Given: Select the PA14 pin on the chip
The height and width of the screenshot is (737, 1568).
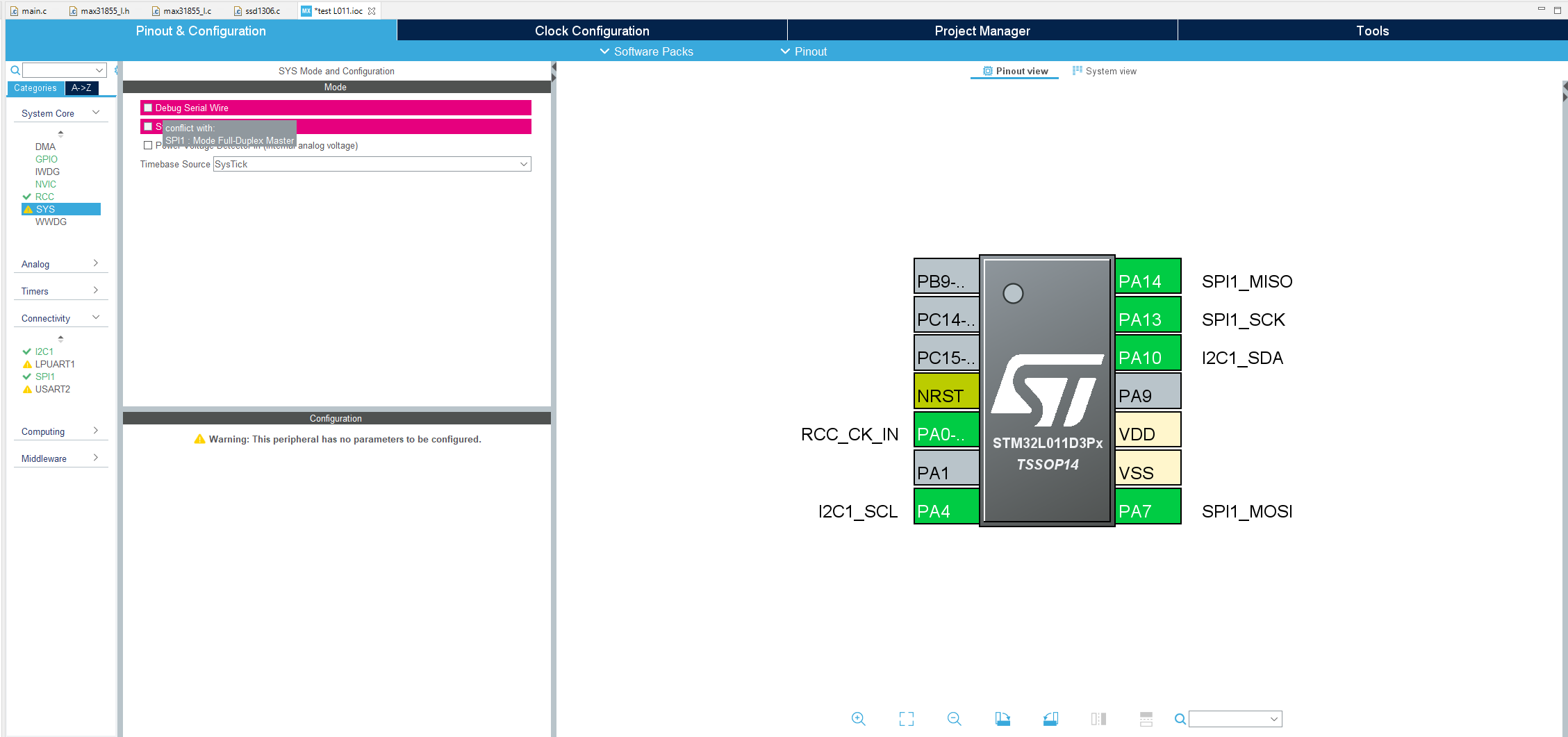Looking at the screenshot, I should [1148, 276].
